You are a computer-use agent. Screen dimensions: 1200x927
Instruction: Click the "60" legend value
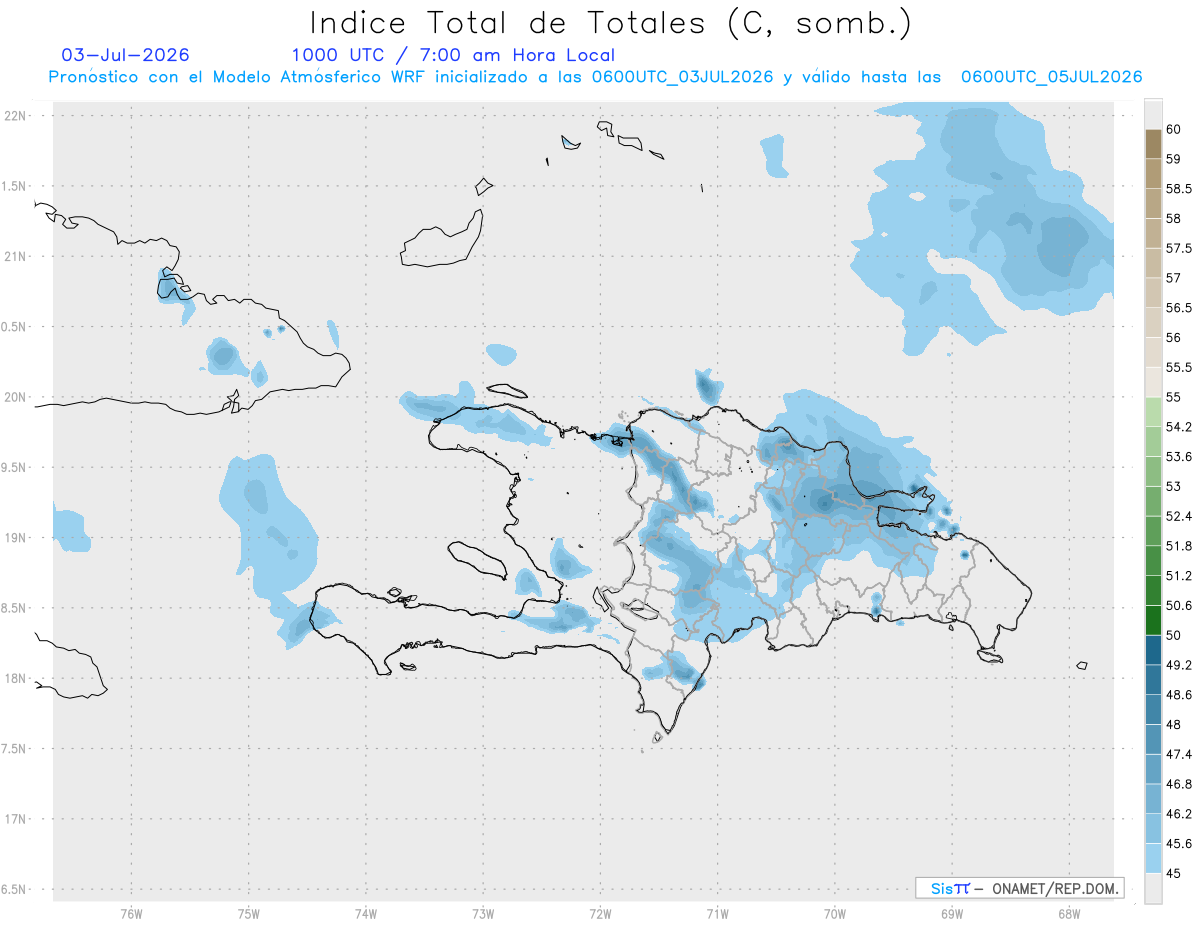coord(1174,129)
